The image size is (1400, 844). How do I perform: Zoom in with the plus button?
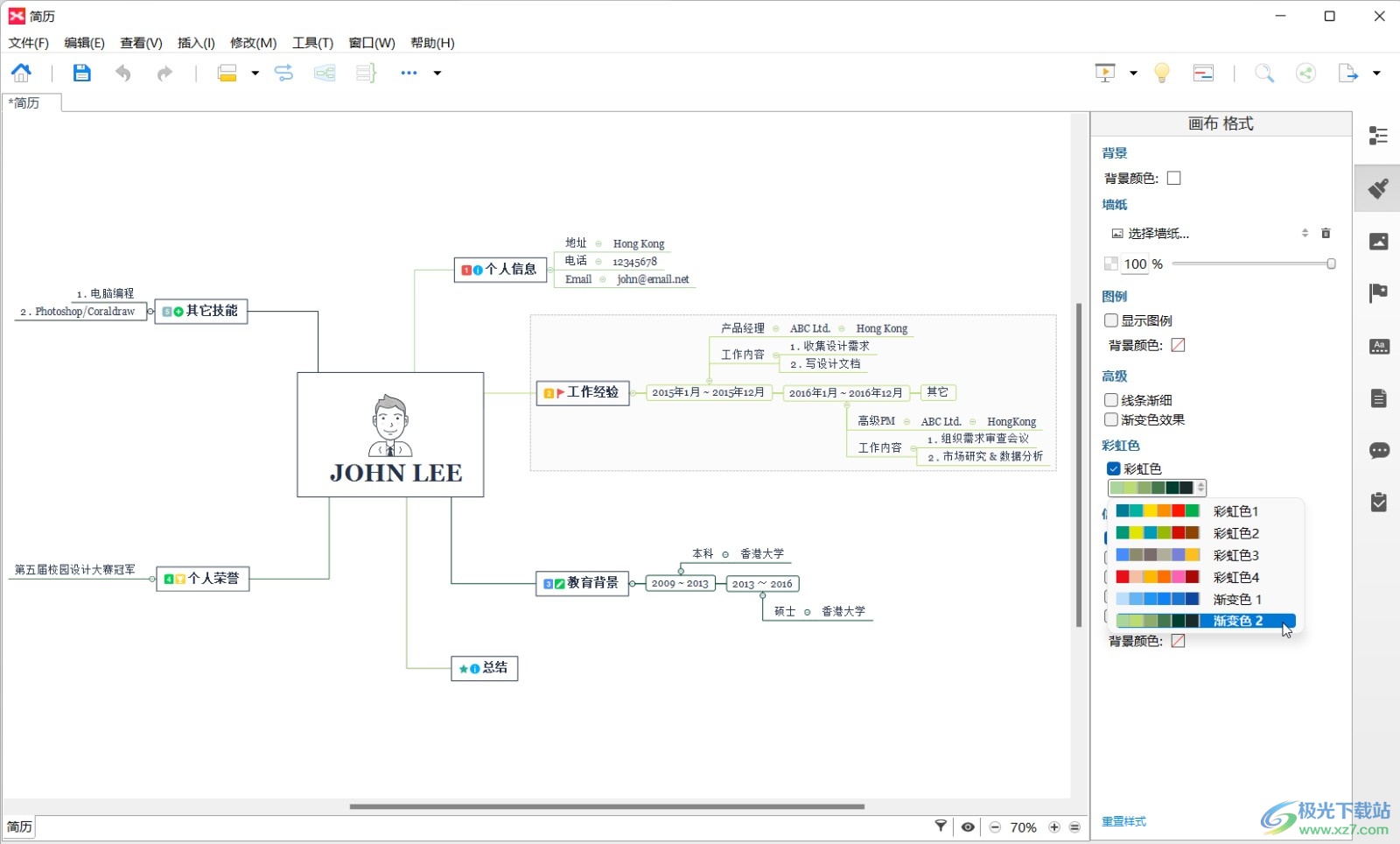[x=1054, y=826]
